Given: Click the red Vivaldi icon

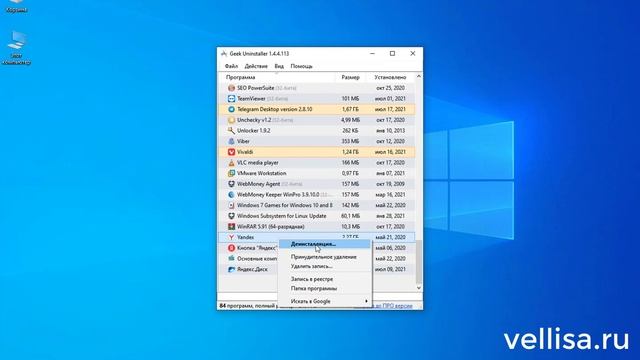Looking at the screenshot, I should [x=231, y=152].
